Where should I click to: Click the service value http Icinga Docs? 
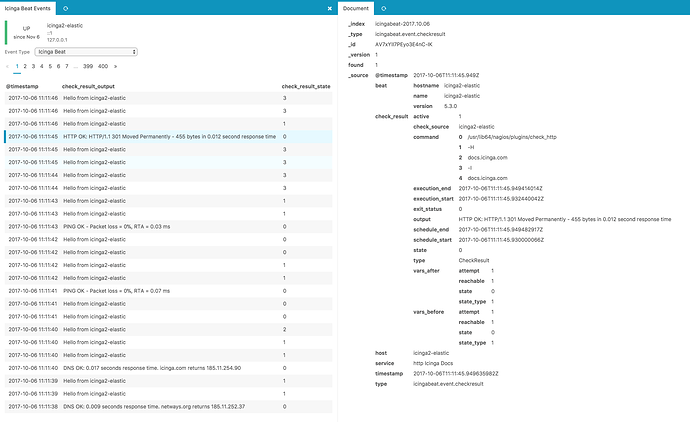[433, 363]
